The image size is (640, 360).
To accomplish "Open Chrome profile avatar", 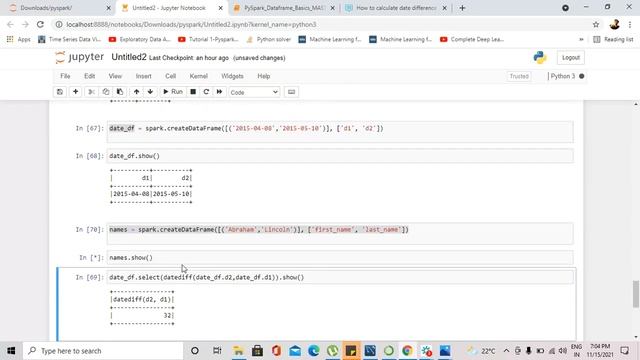I will tap(614, 24).
